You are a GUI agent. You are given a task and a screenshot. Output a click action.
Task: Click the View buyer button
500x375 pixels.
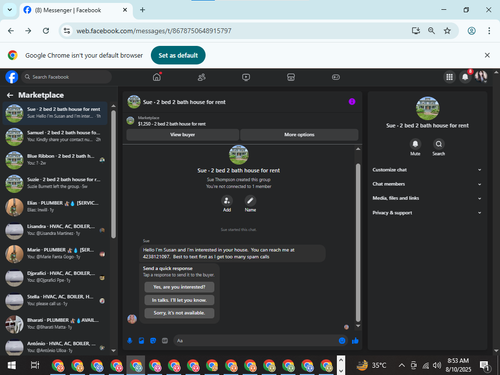pyautogui.click(x=183, y=135)
